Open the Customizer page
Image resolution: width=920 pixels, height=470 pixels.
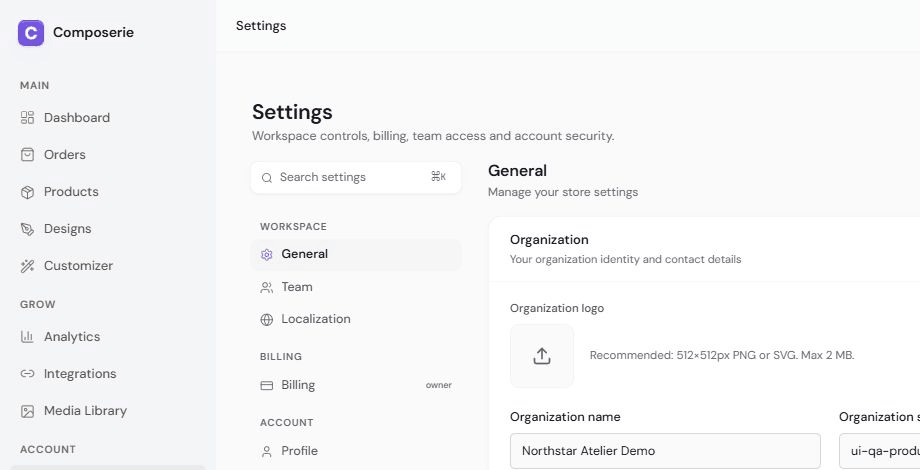[x=109, y=266]
